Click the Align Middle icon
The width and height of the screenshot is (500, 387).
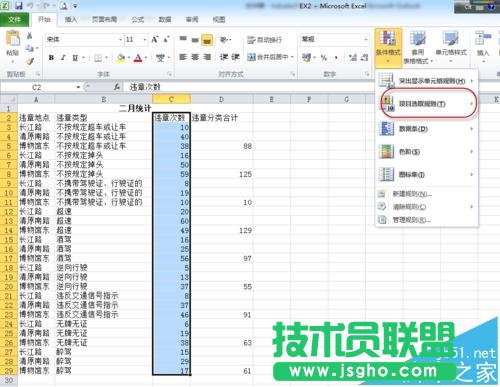click(x=195, y=40)
